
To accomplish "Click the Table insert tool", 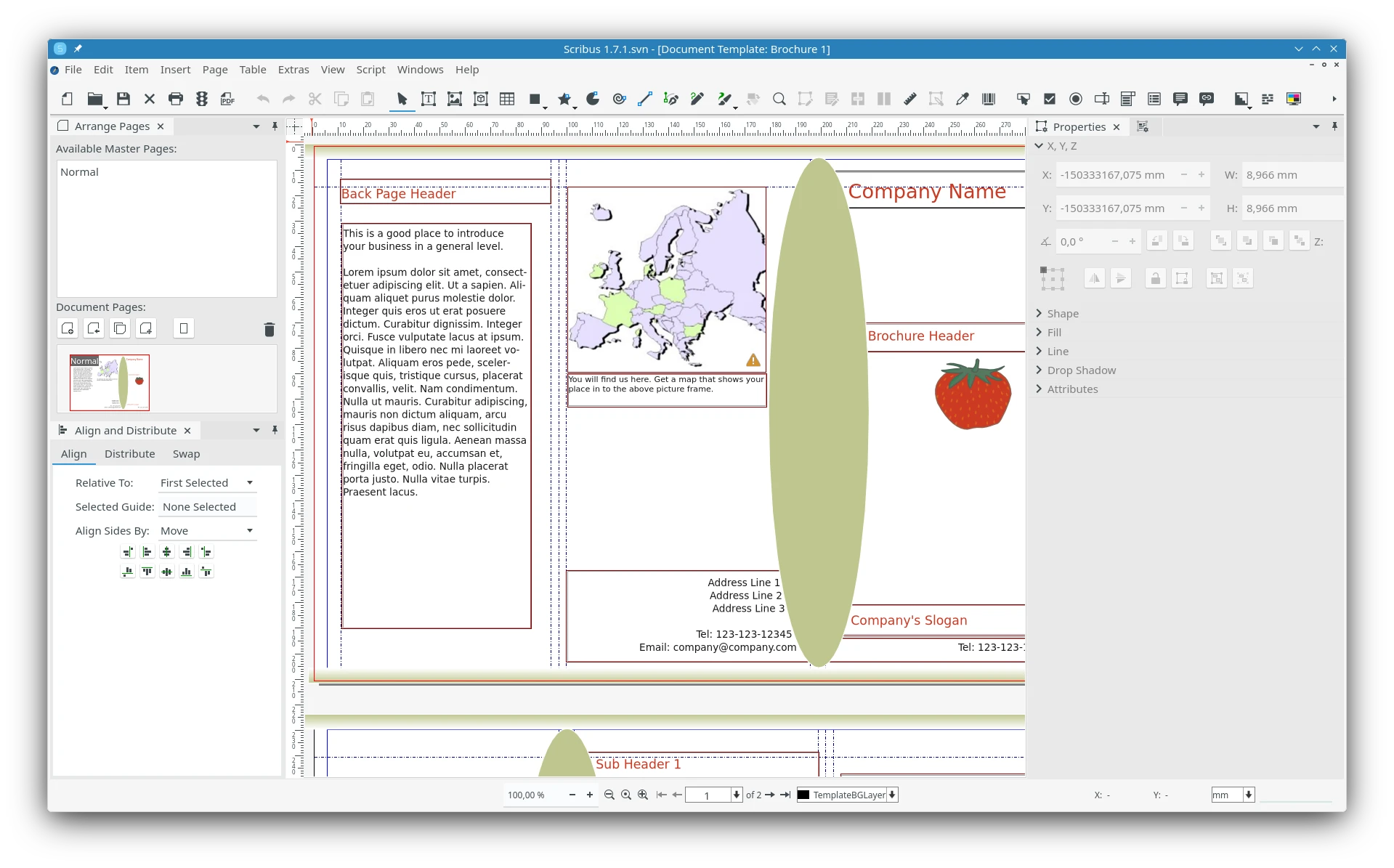I will (507, 99).
